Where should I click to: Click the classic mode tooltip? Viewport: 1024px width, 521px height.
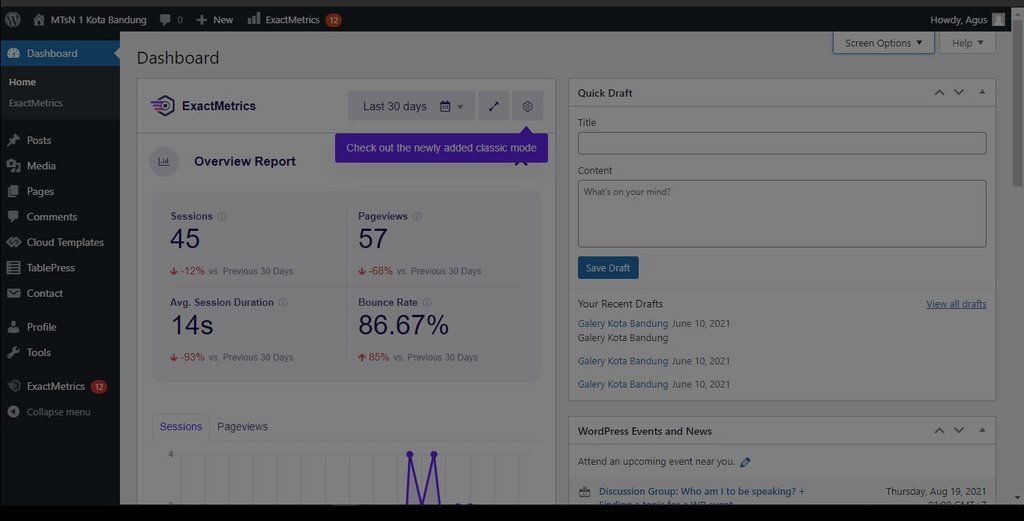pyautogui.click(x=441, y=148)
